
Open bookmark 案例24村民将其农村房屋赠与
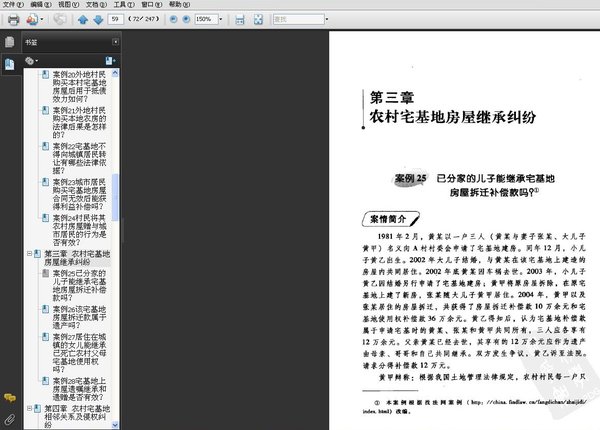pos(79,230)
